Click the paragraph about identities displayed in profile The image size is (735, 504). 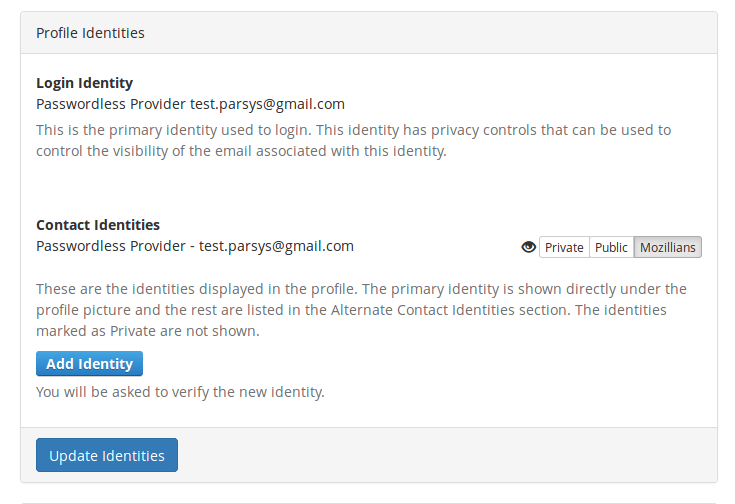[361, 310]
